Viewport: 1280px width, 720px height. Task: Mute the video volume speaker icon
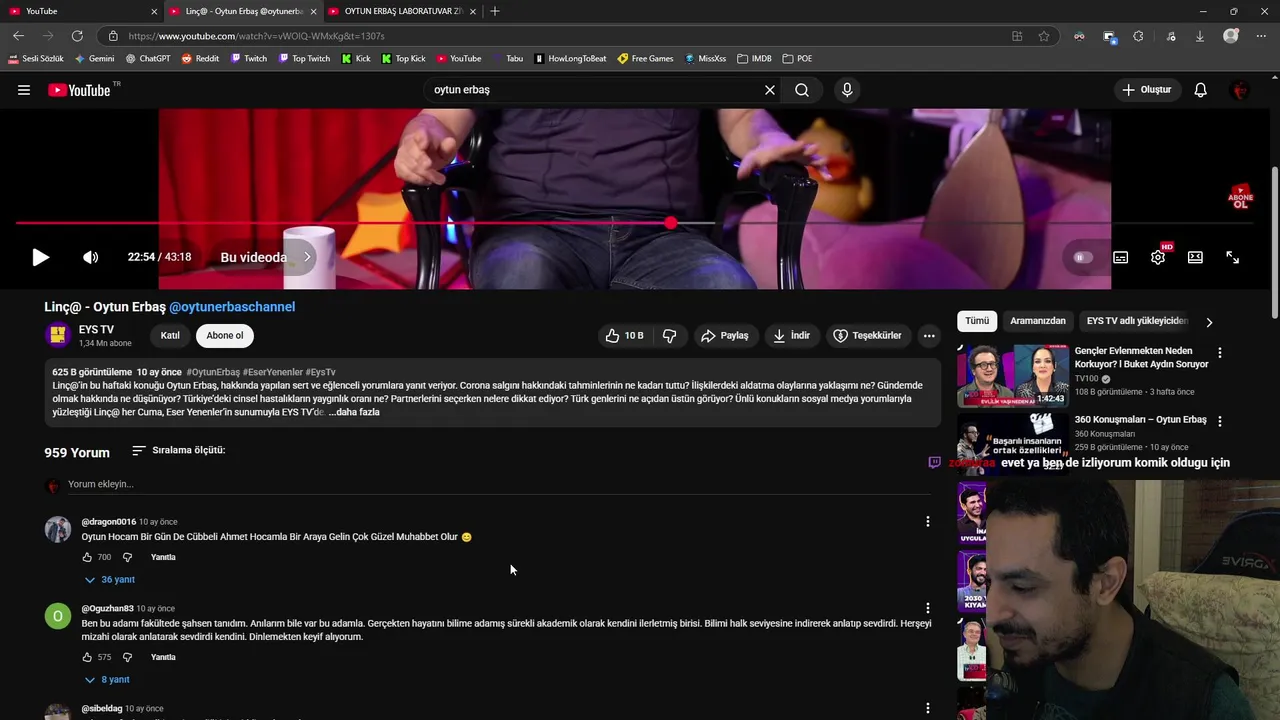[x=90, y=257]
